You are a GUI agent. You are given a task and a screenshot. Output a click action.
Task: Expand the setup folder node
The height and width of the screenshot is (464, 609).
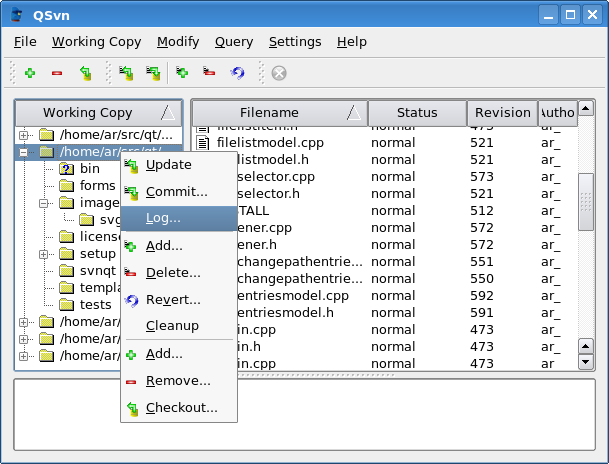pos(44,254)
